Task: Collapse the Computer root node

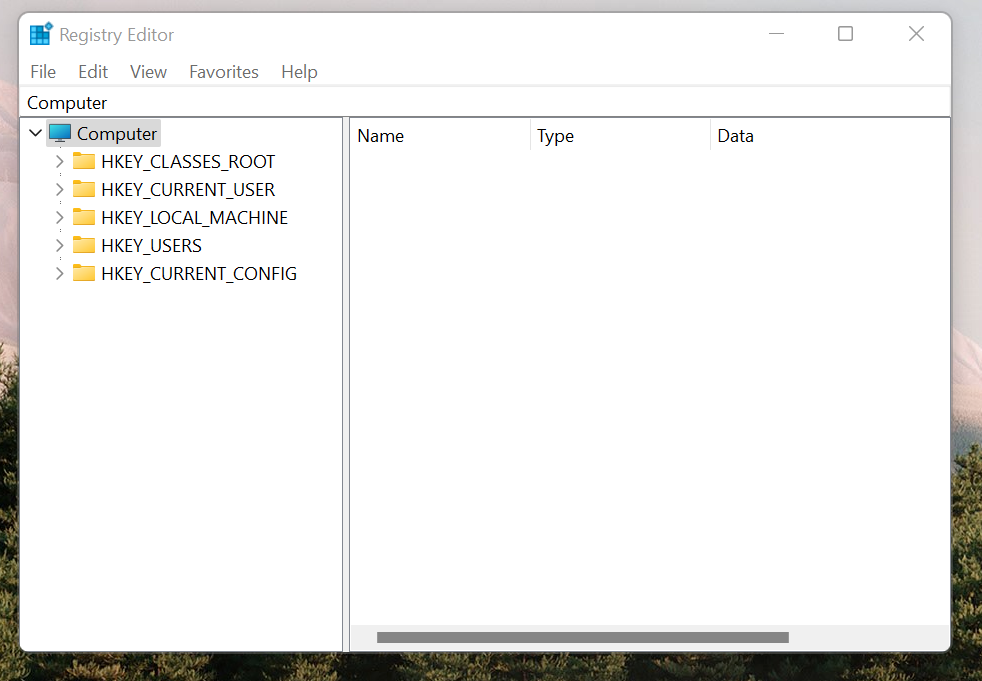Action: (36, 133)
